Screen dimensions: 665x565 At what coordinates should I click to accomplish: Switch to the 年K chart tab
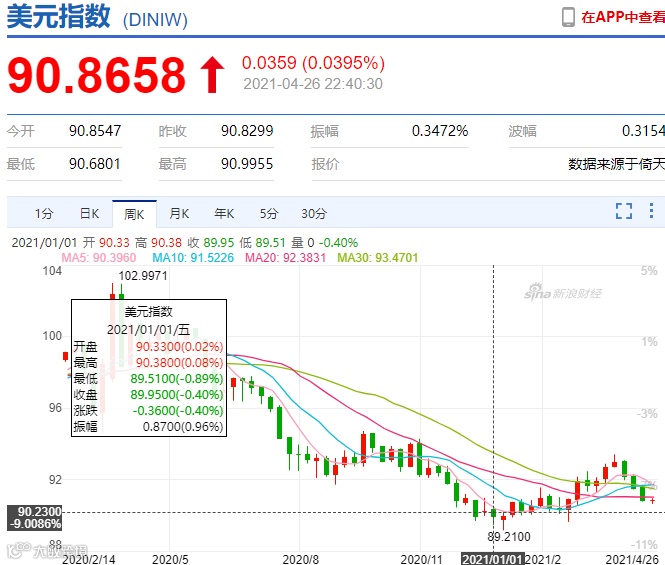tap(224, 214)
